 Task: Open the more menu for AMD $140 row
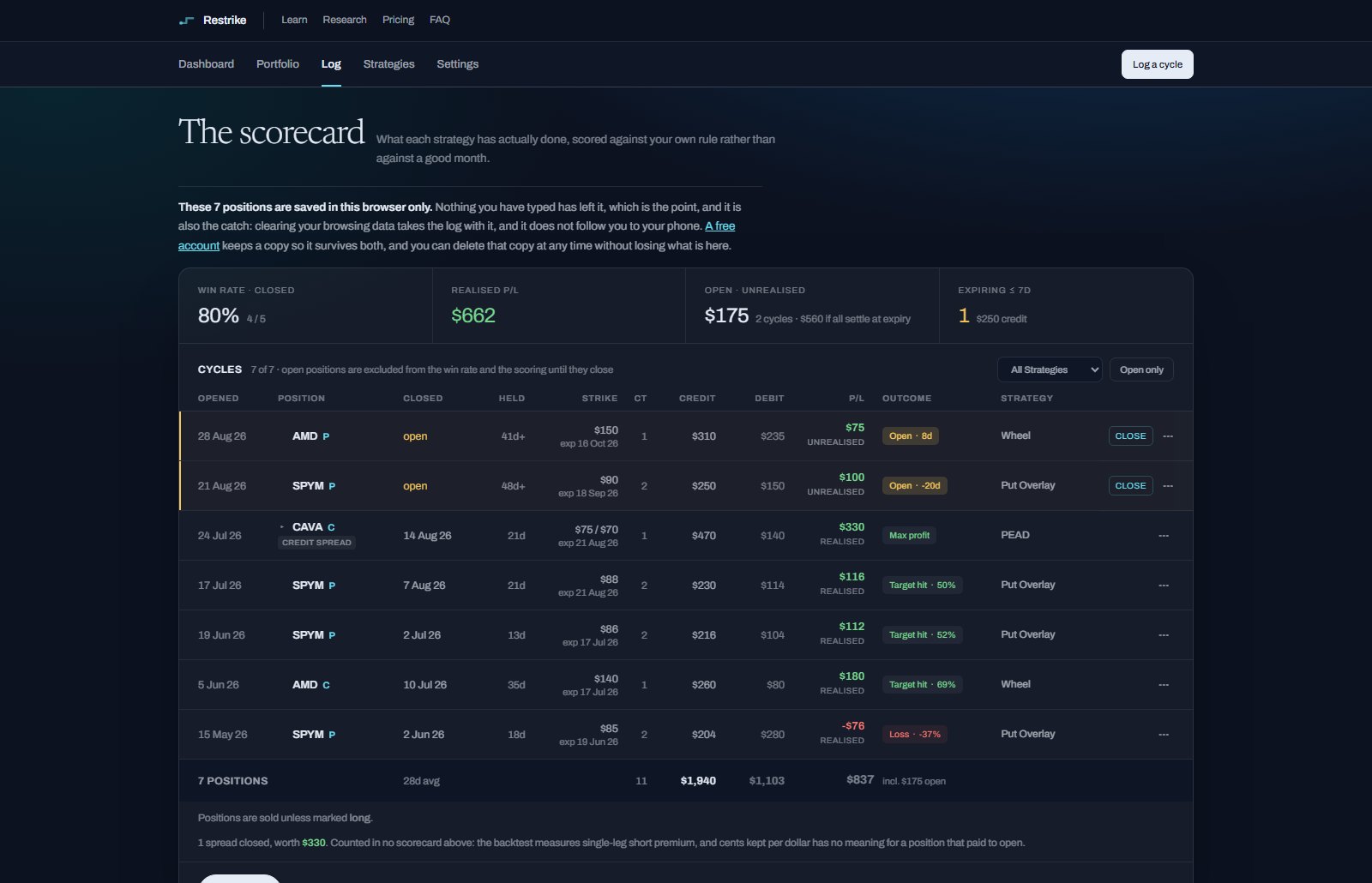coord(1164,685)
